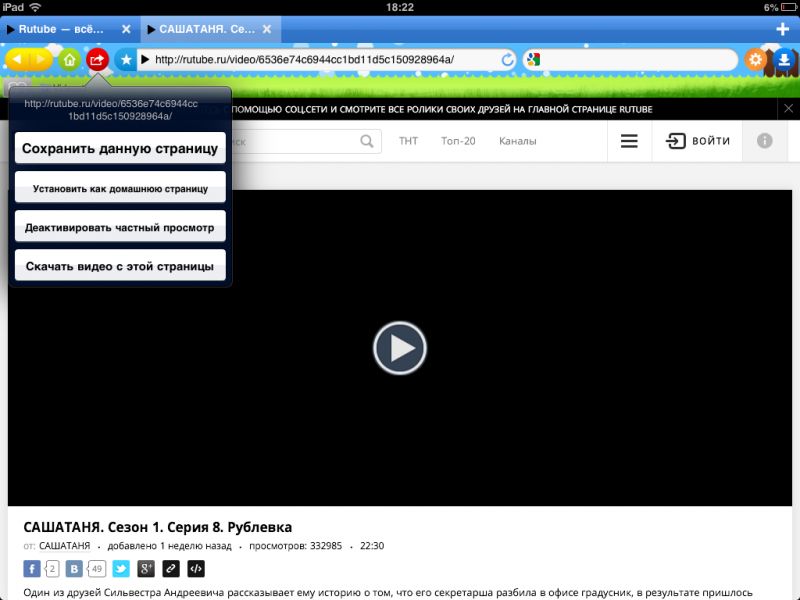The image size is (800, 600).
Task: Share the video on Facebook
Action: tap(32, 569)
